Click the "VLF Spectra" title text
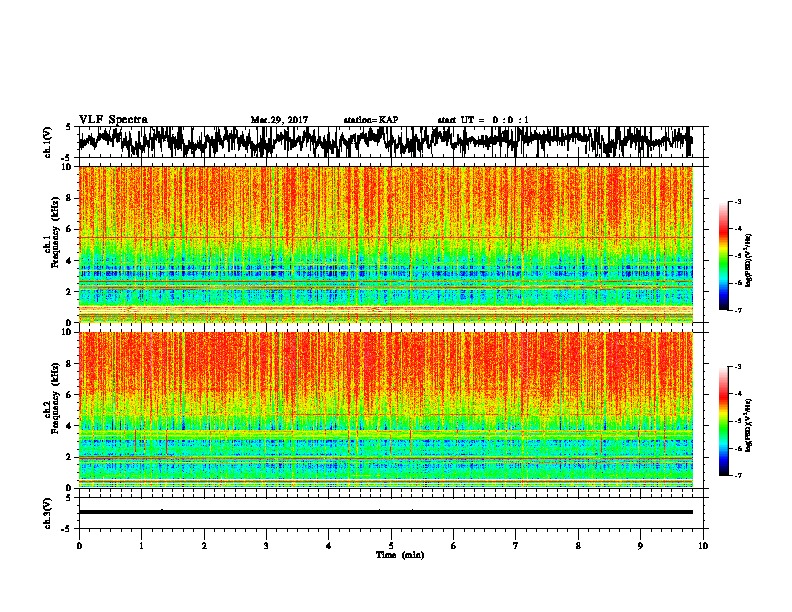The width and height of the screenshot is (792, 612). [113, 120]
